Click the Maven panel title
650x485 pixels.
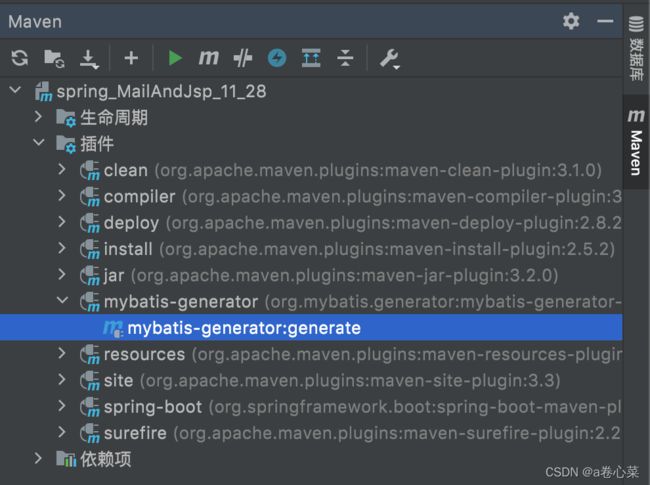coord(35,22)
